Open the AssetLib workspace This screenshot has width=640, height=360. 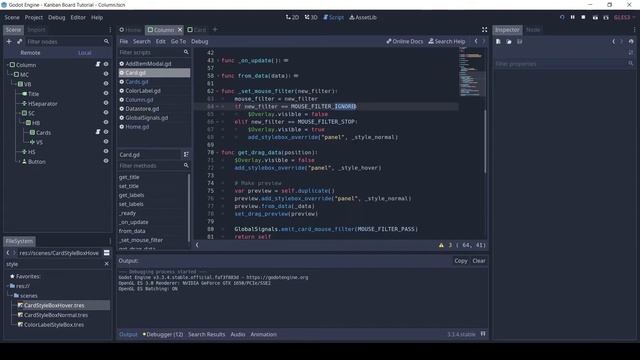pos(363,18)
